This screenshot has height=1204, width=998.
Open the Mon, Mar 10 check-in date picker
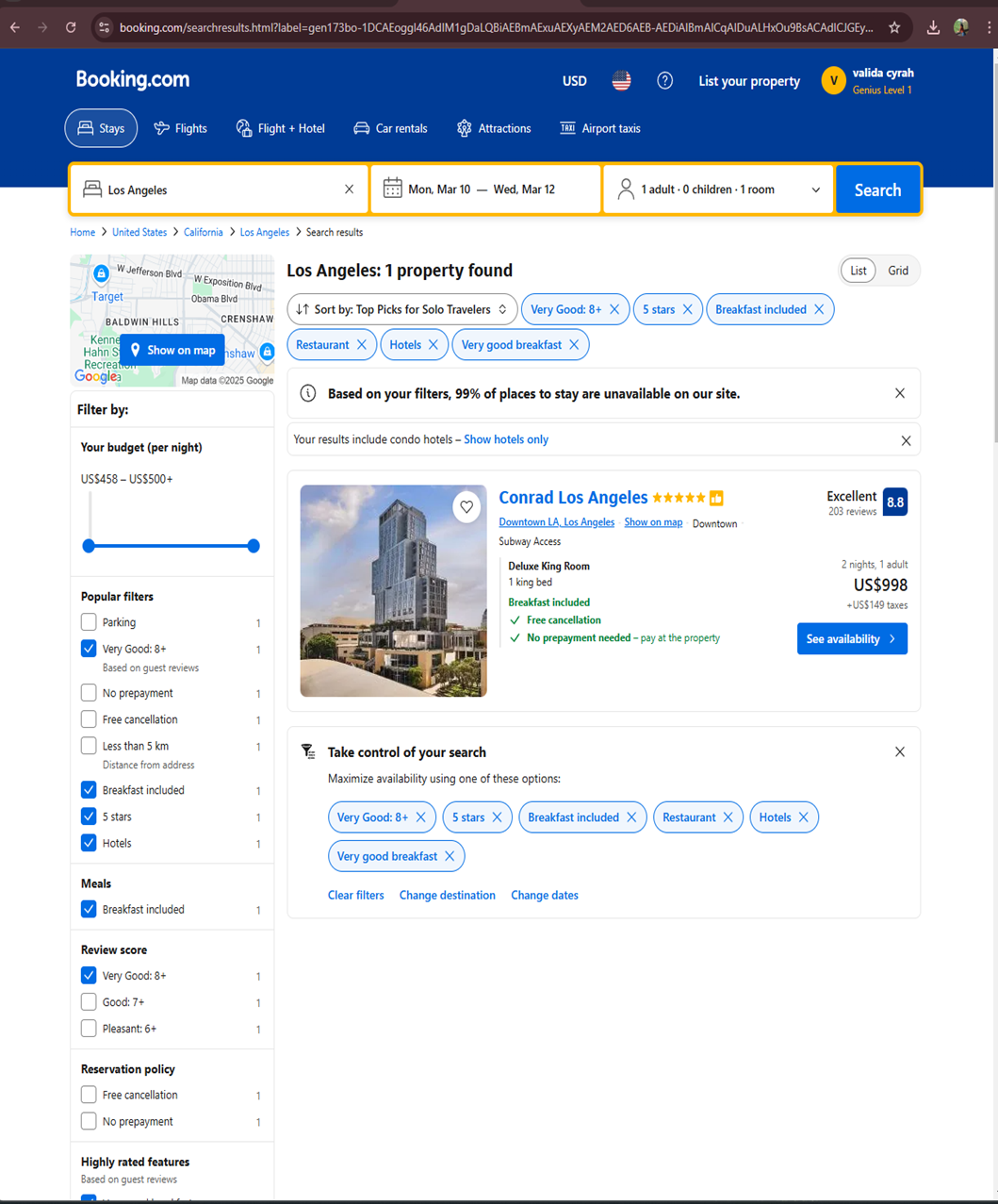[439, 190]
